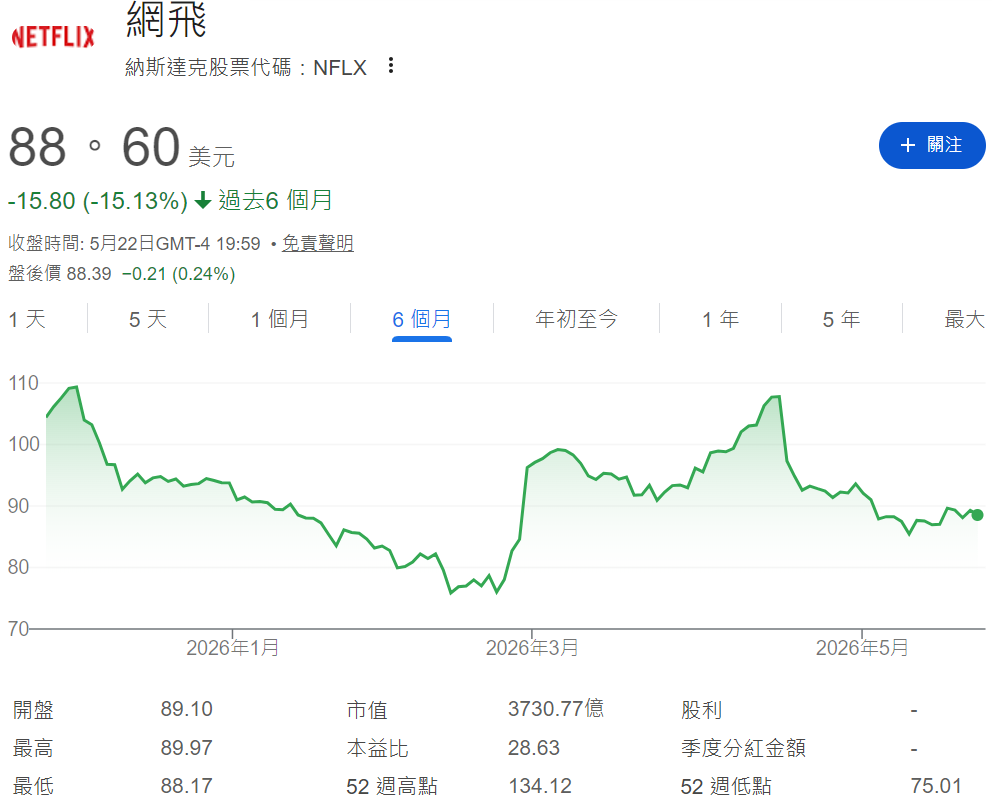Show the 5 年 range tab
Image resolution: width=992 pixels, height=799 pixels.
(841, 319)
